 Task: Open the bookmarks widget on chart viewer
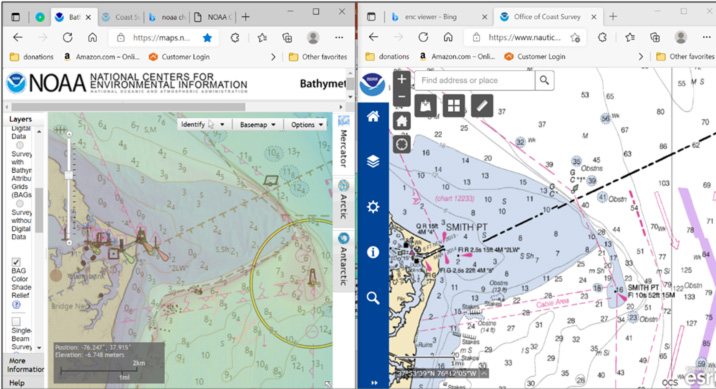tap(426, 106)
